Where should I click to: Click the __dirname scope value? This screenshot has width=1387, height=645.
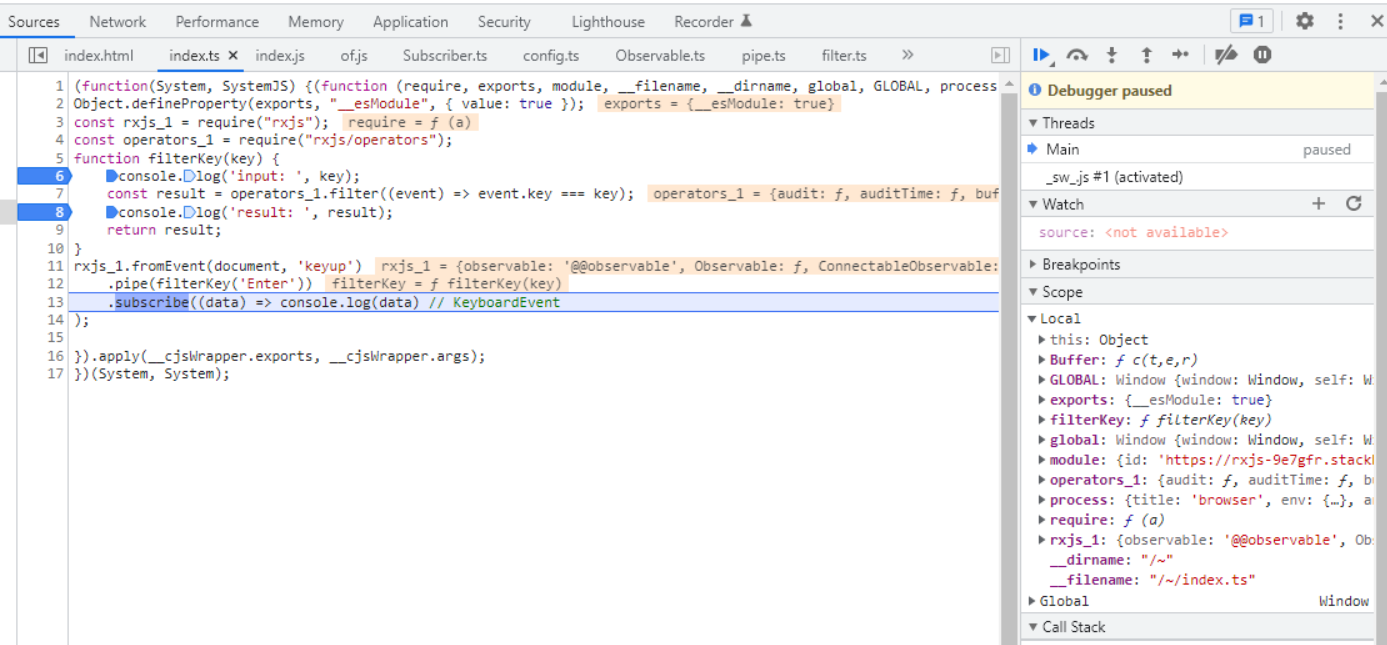tap(1157, 560)
